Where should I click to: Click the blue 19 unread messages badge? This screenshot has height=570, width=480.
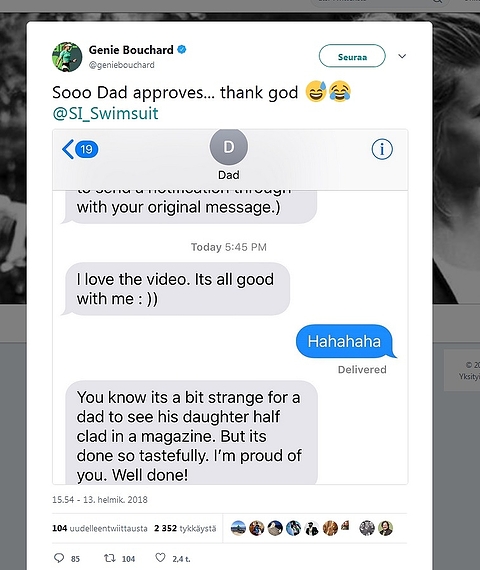click(x=87, y=149)
